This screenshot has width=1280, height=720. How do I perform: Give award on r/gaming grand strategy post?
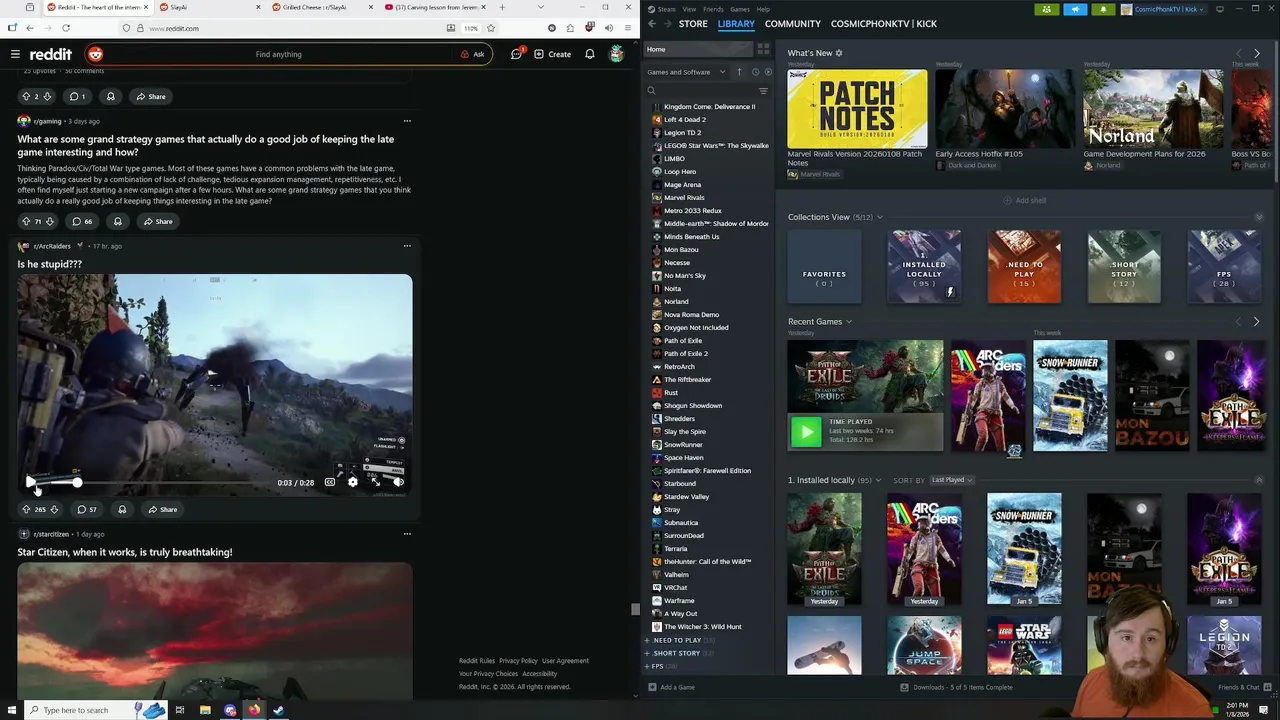[x=118, y=221]
